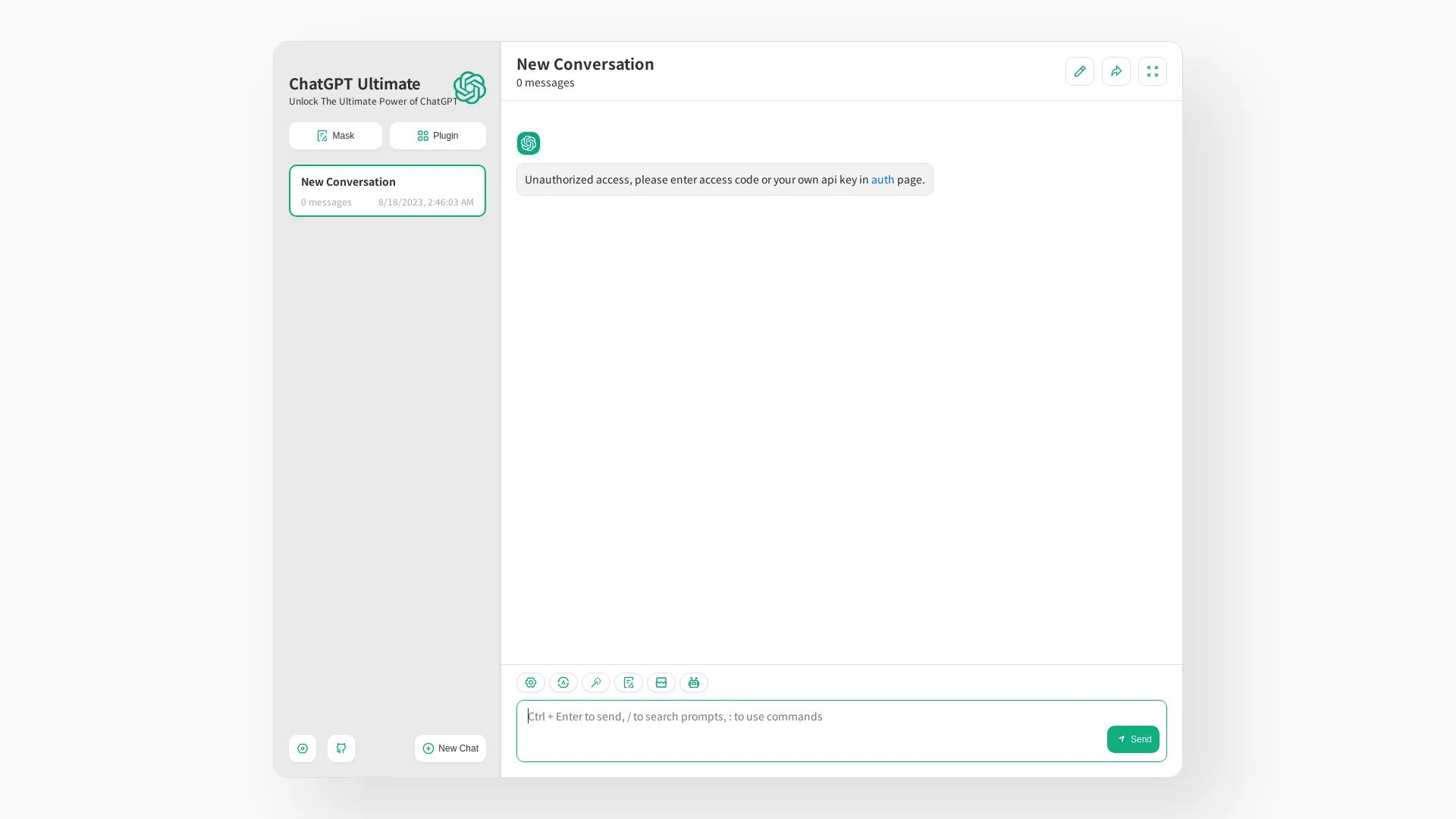Screen dimensions: 1456x819
Task: Click the ChatGPT Ultimate sidebar title
Action: [355, 84]
